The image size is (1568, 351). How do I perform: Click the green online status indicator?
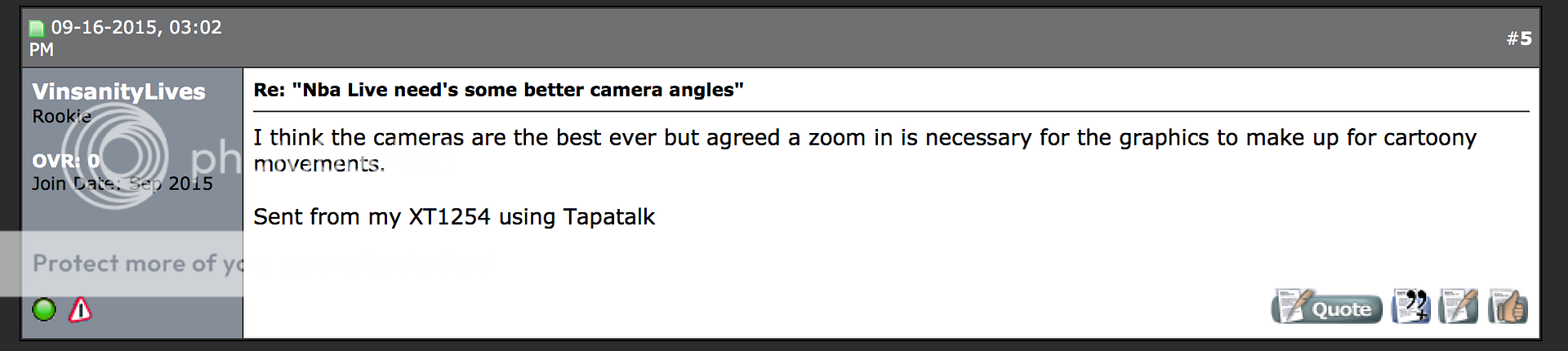tap(44, 310)
